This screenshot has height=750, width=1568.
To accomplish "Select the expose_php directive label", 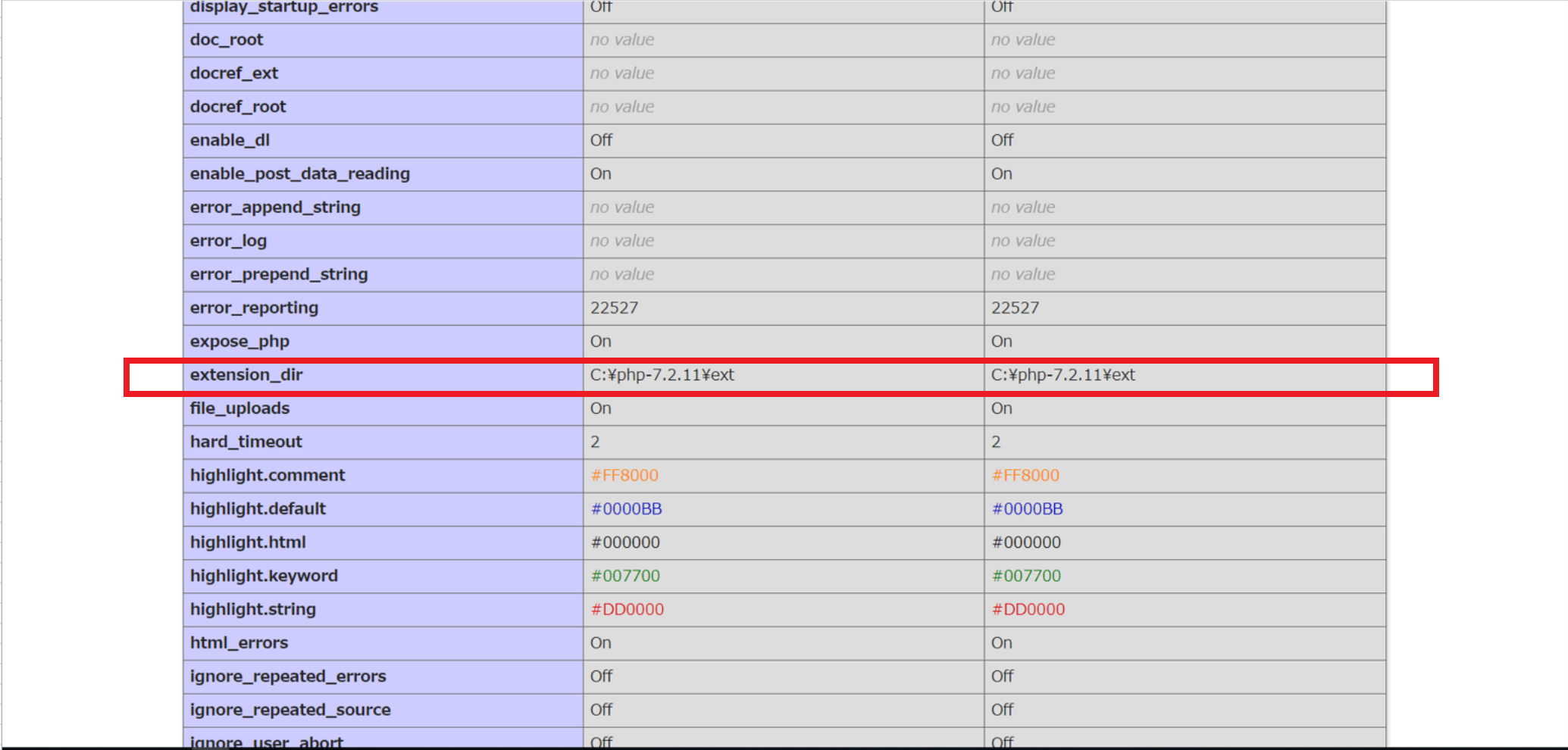I will (239, 341).
